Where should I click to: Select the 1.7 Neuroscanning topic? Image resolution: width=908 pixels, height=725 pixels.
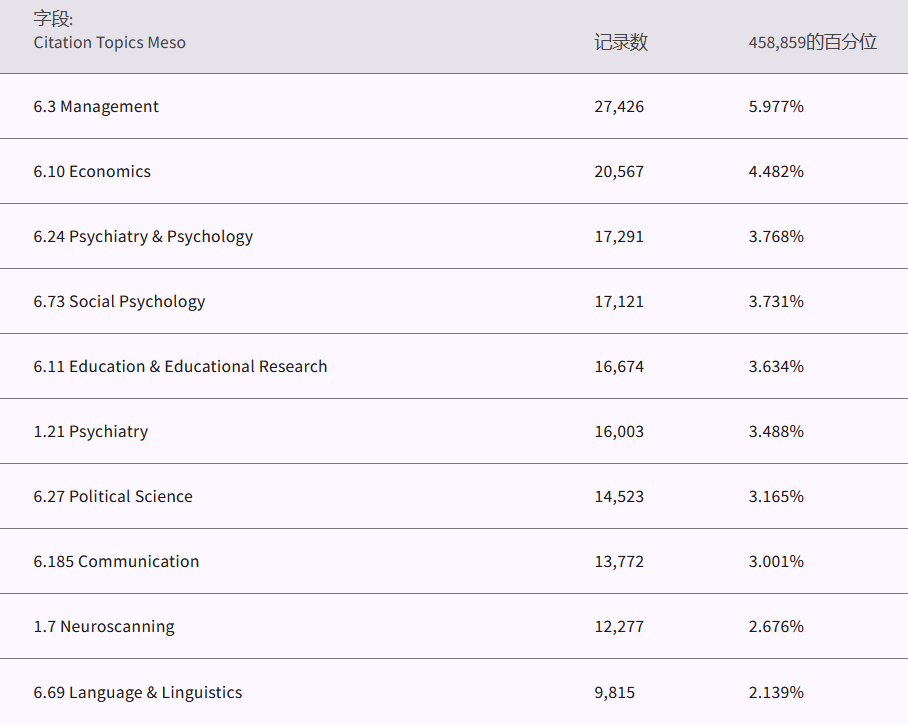[104, 627]
